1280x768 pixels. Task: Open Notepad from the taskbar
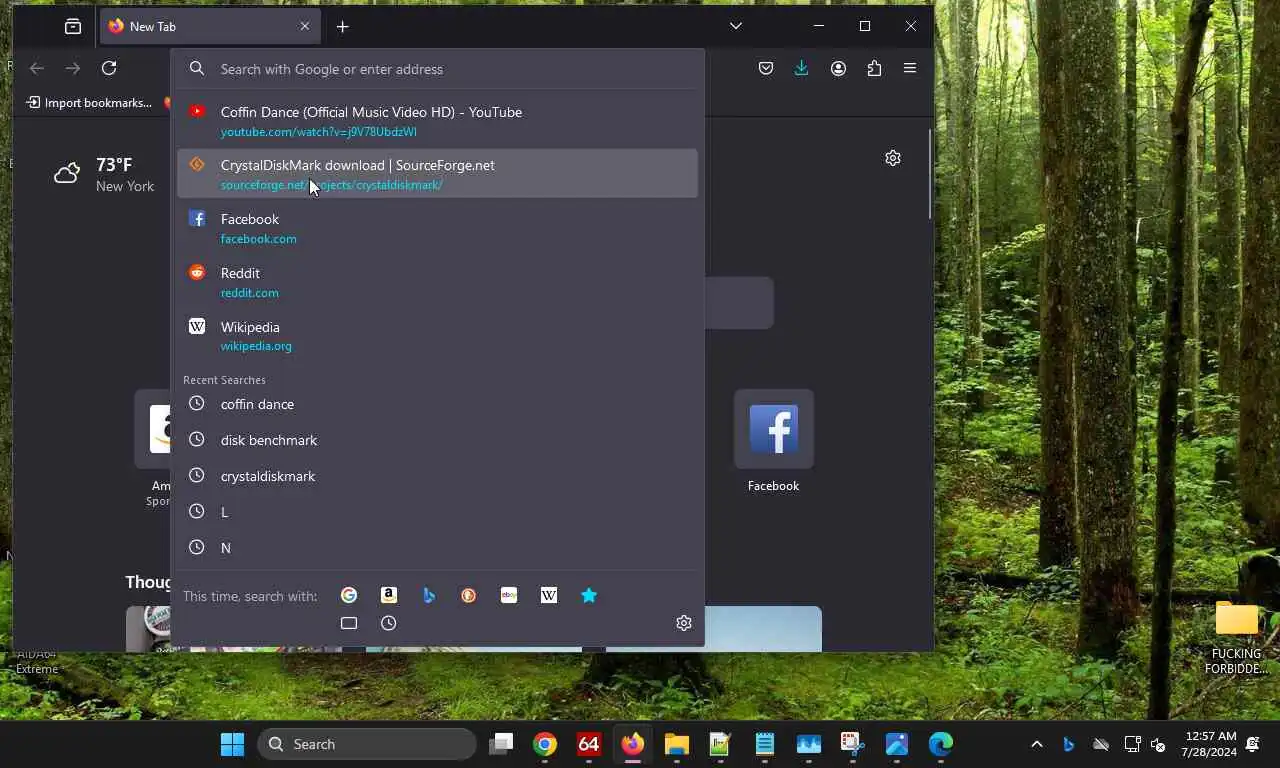[x=765, y=744]
